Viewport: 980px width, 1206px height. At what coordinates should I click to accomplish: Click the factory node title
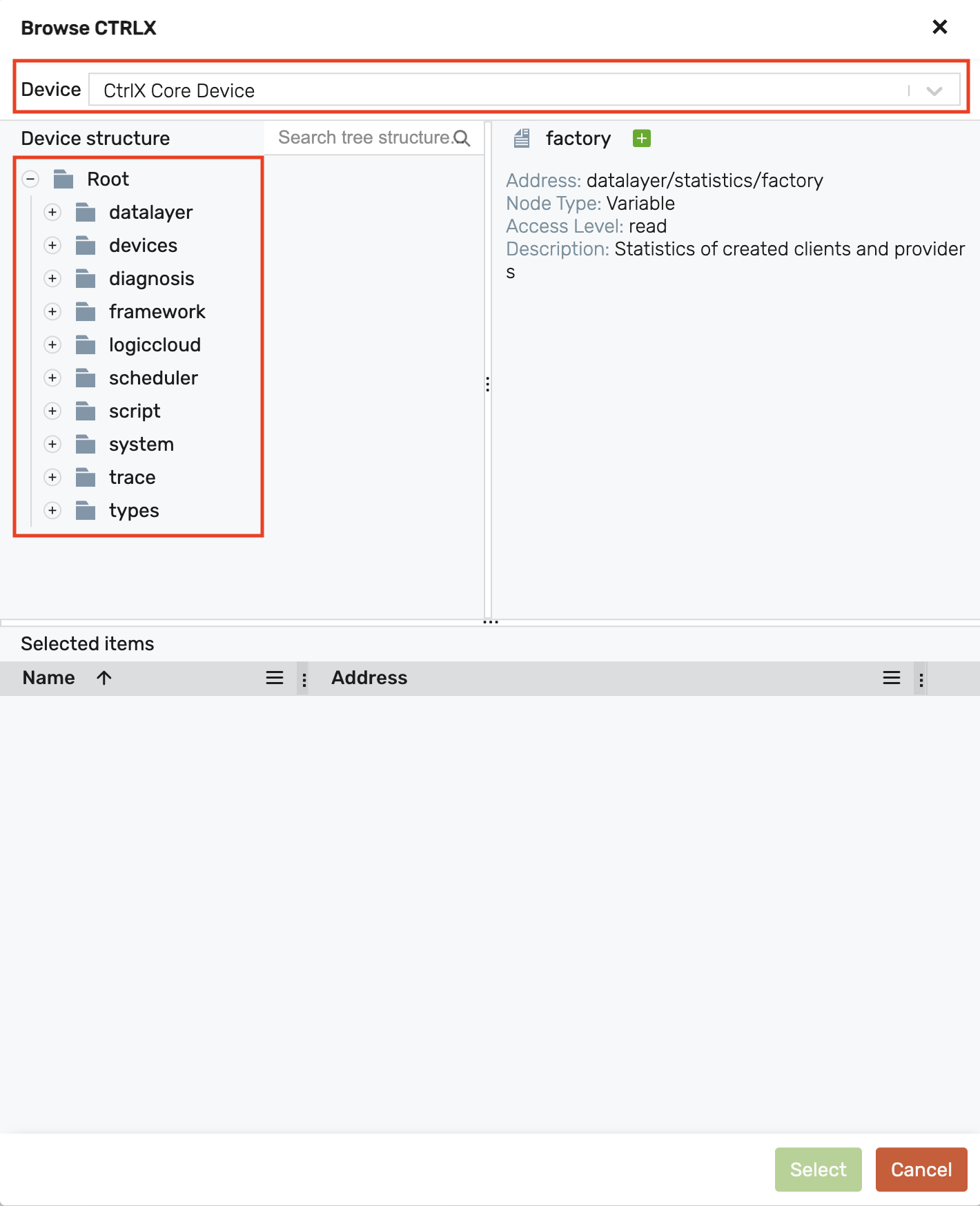(x=578, y=139)
